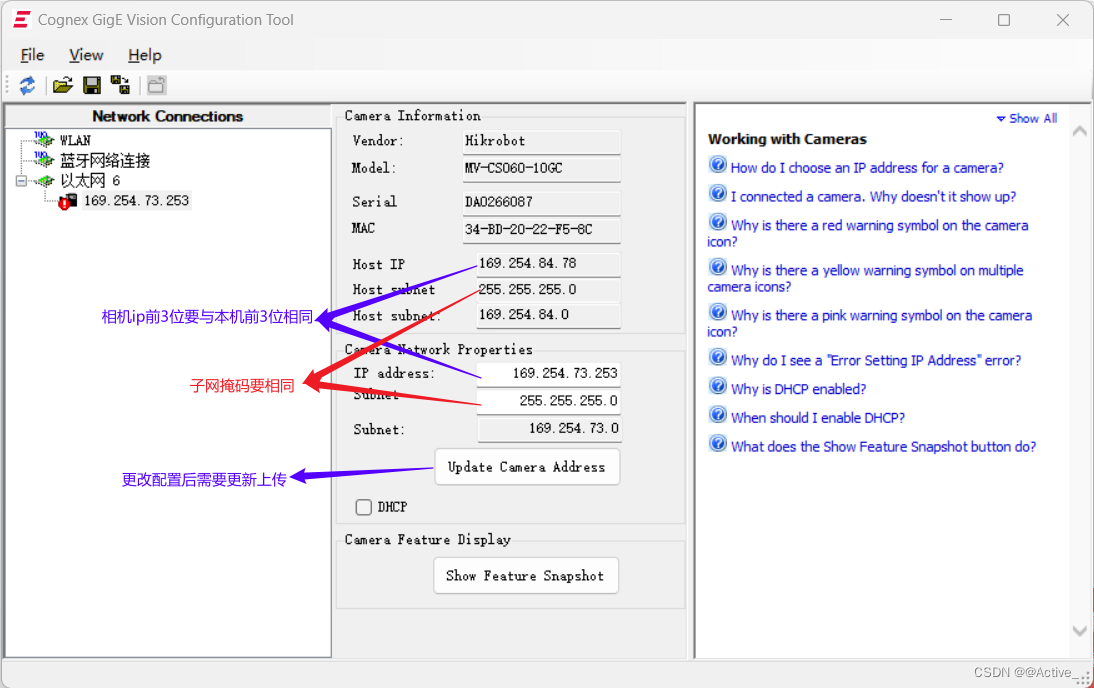Select the 以太网 6 tree item
Screen dimensions: 1094x688
(x=90, y=181)
